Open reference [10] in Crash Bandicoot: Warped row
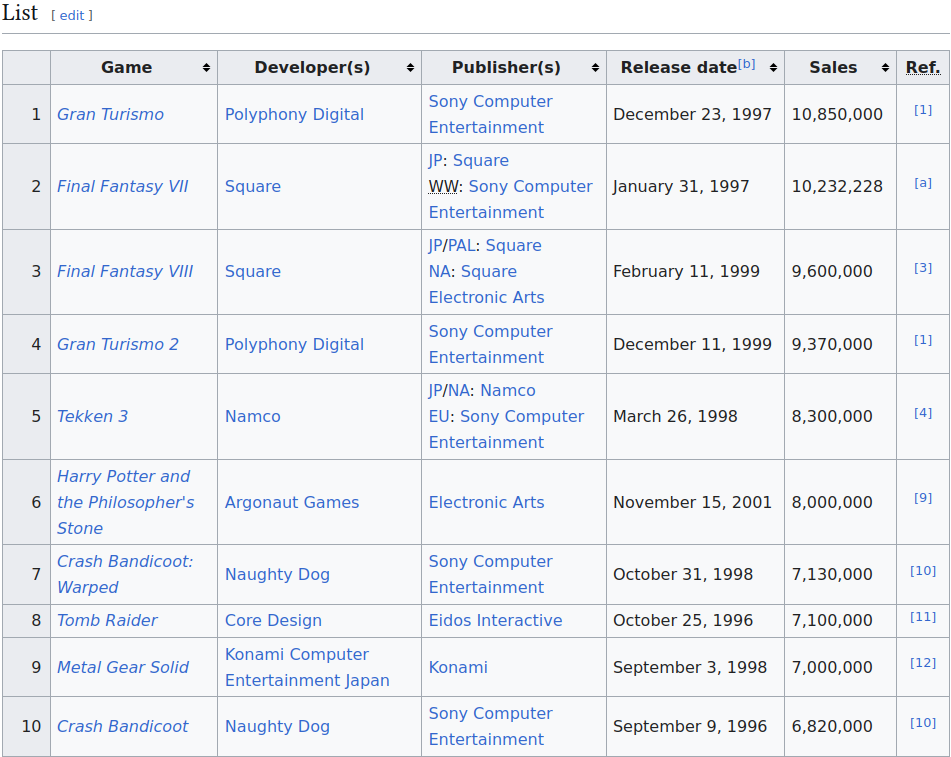The image size is (951, 757). [x=922, y=570]
